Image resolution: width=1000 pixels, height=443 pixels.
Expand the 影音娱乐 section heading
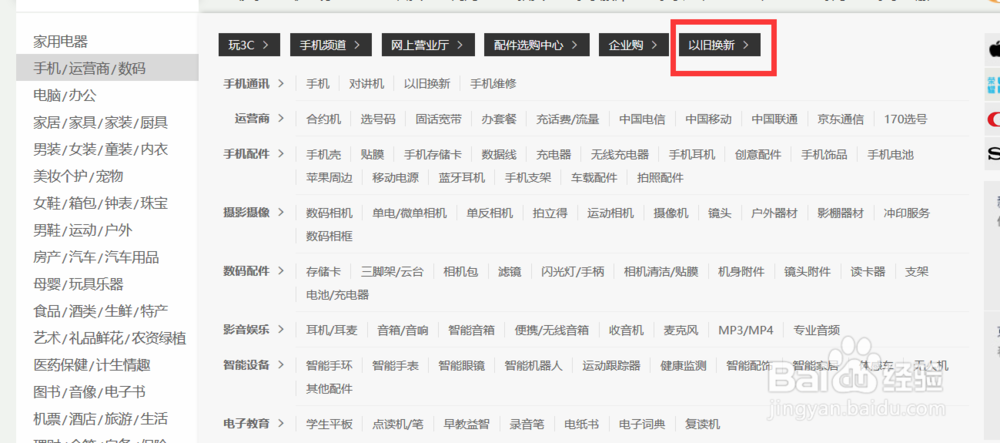click(254, 330)
